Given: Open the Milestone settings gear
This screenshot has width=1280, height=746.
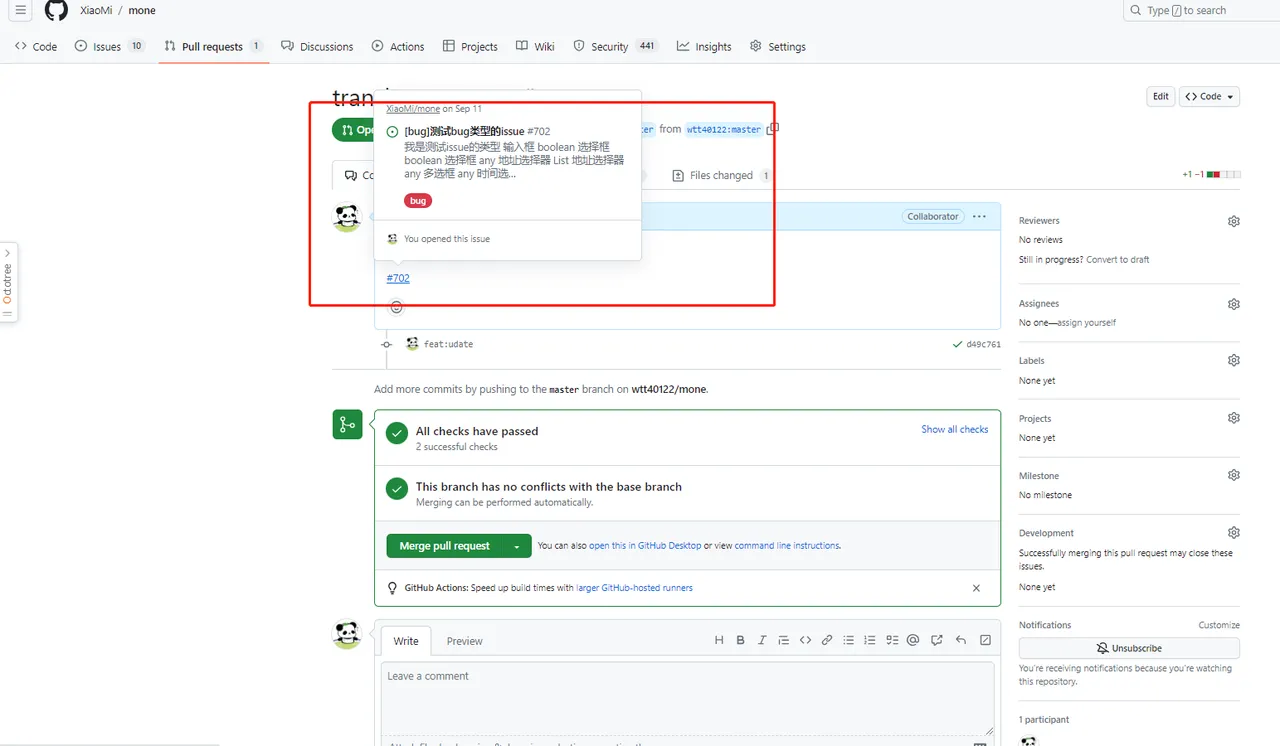Looking at the screenshot, I should point(1234,475).
